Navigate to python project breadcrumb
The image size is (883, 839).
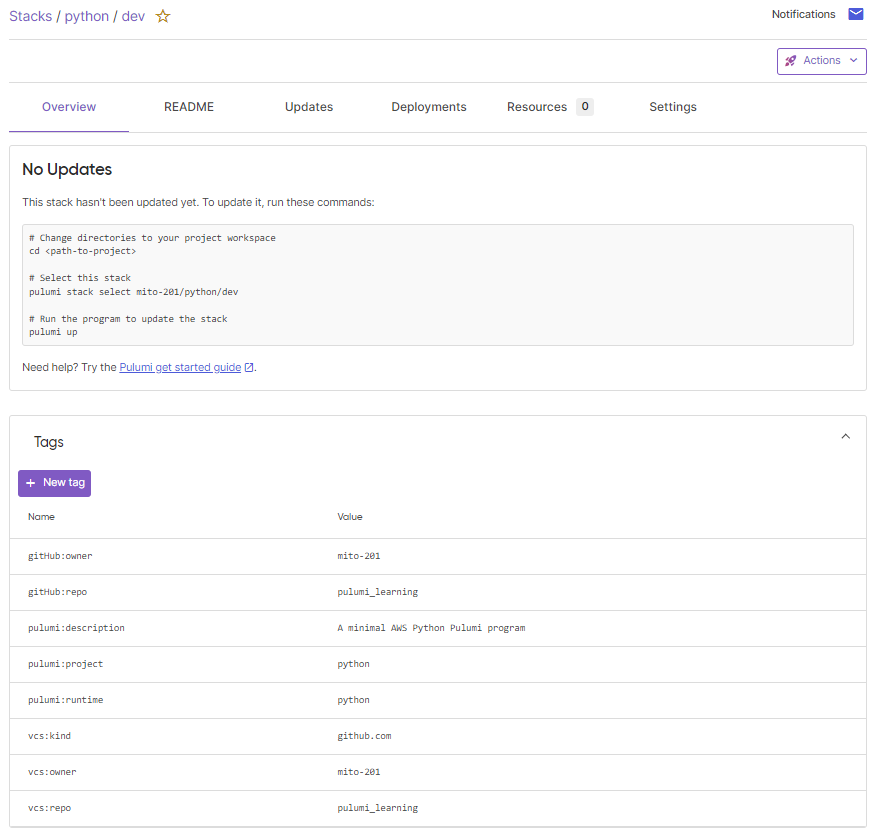[x=87, y=16]
